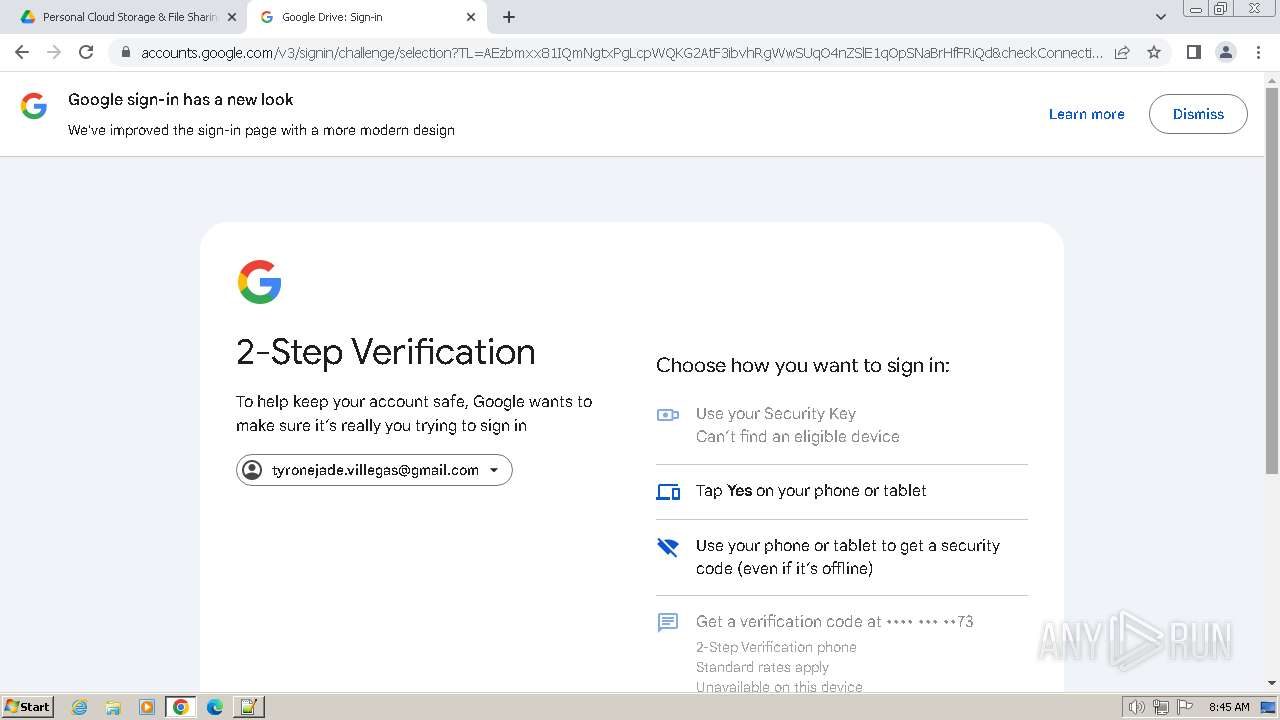This screenshot has height=720, width=1280.
Task: Bookmark this page with star icon
Action: (x=1154, y=52)
